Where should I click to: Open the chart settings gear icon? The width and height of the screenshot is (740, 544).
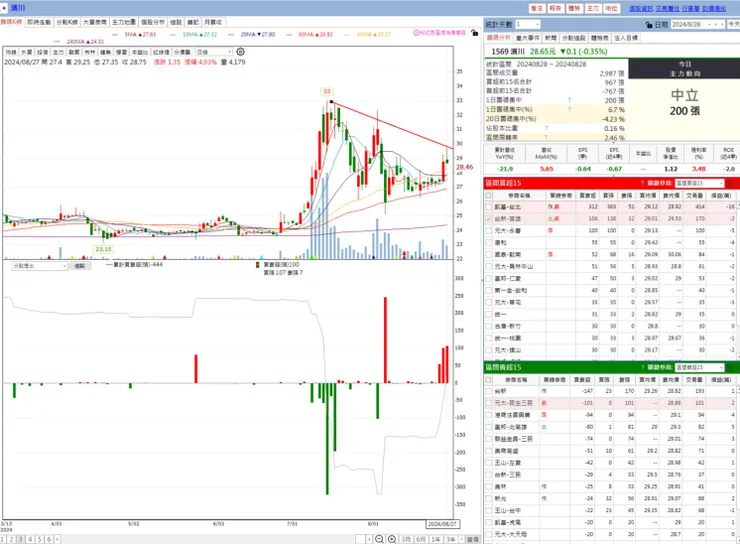(240, 52)
